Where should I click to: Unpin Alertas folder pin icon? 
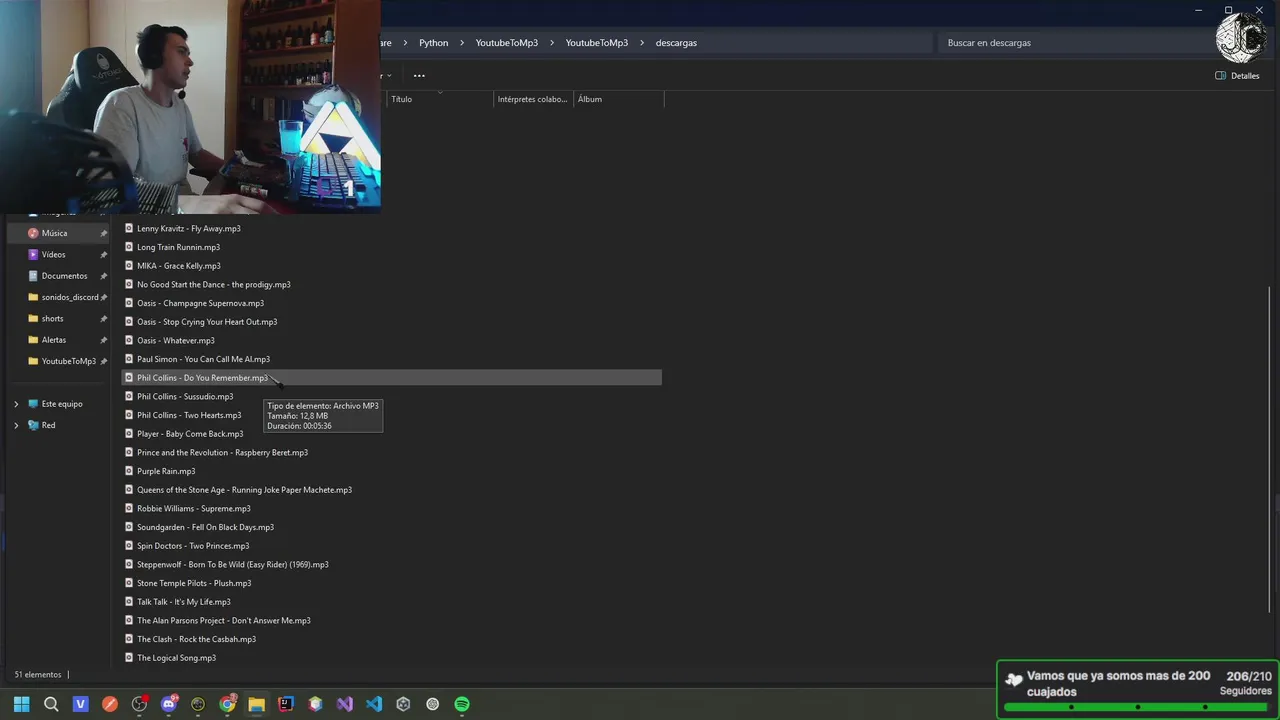click(103, 340)
